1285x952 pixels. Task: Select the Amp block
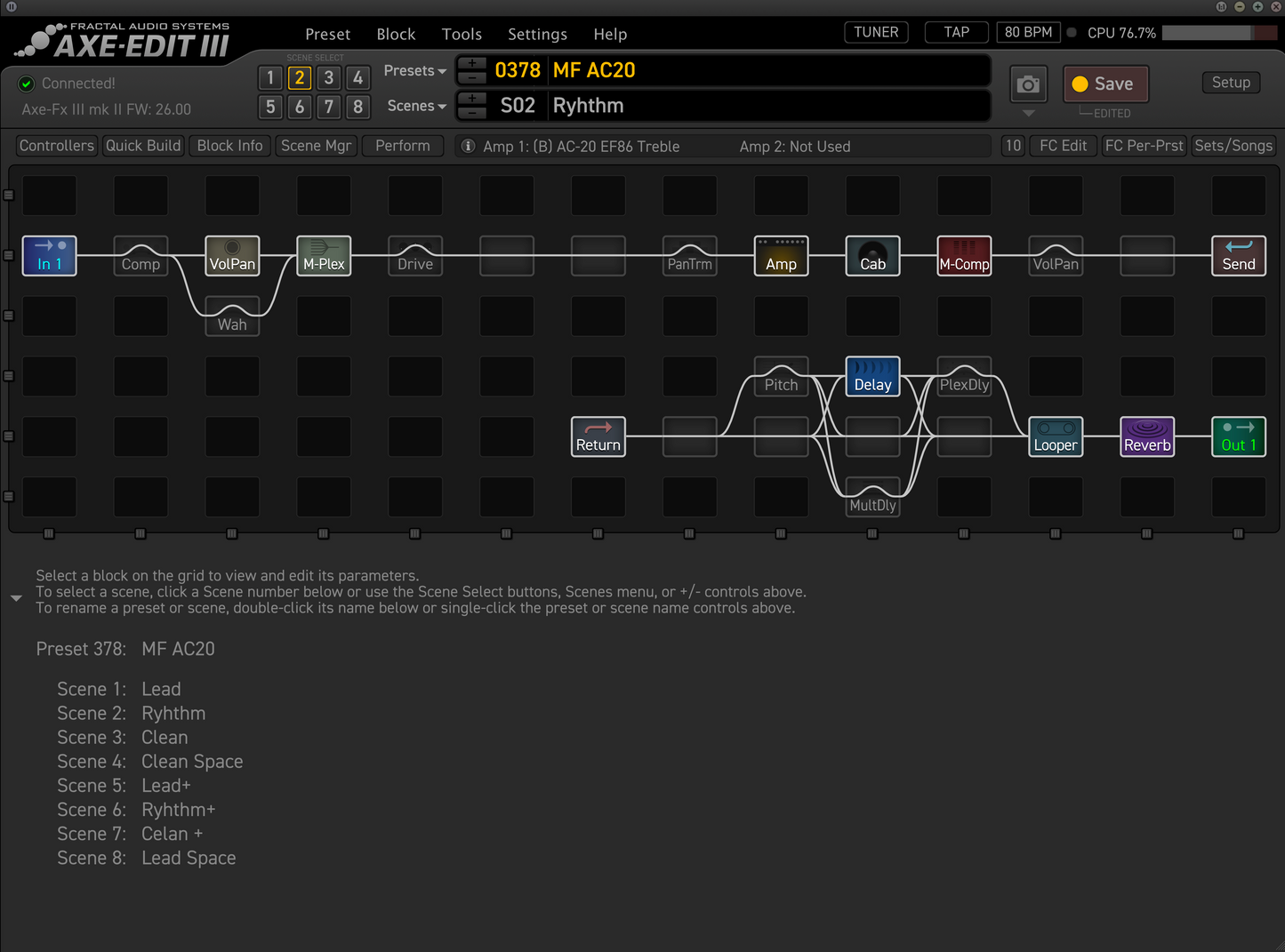click(x=781, y=256)
